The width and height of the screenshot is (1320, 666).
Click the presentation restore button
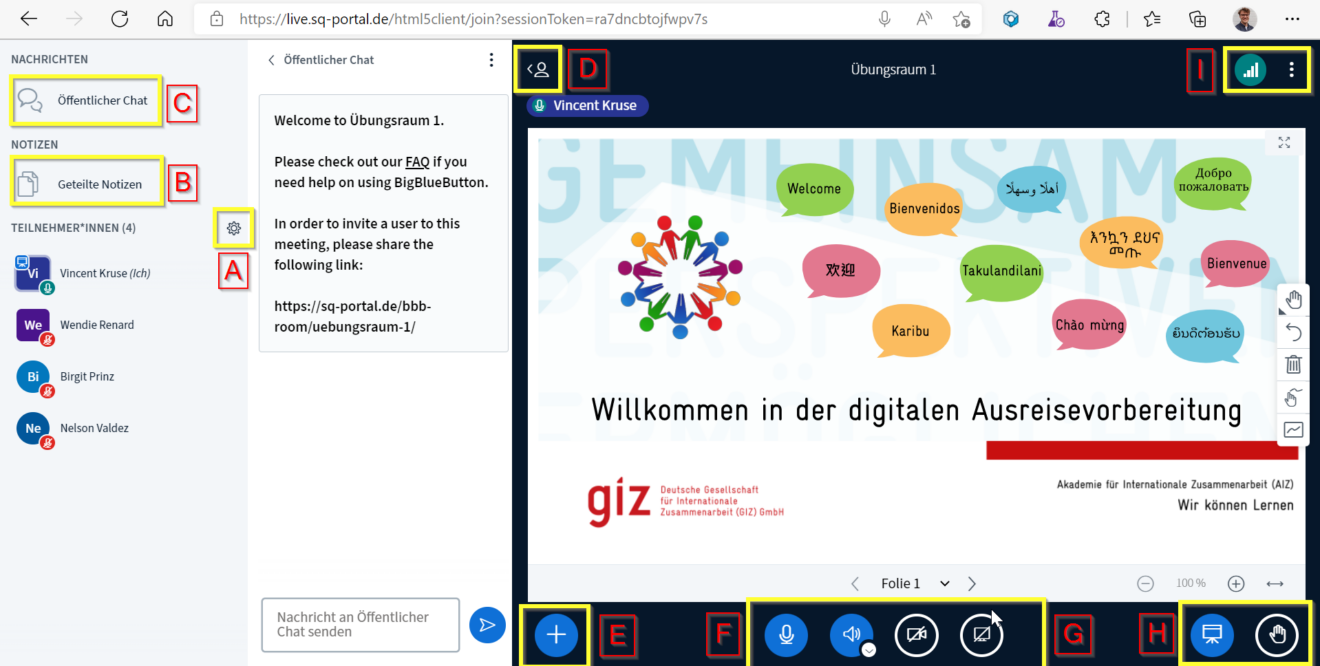(1212, 634)
